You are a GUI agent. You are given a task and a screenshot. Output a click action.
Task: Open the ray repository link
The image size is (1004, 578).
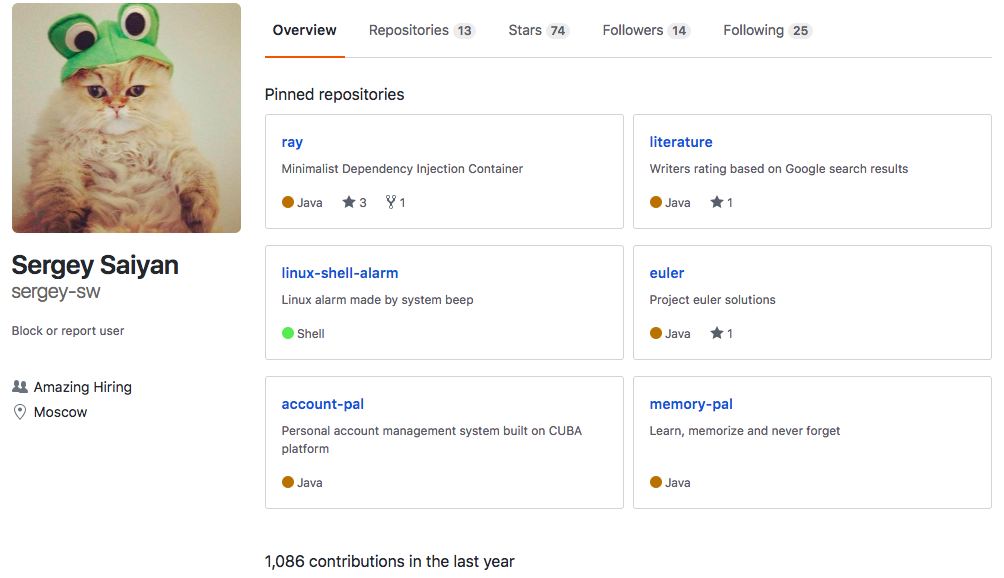[292, 142]
